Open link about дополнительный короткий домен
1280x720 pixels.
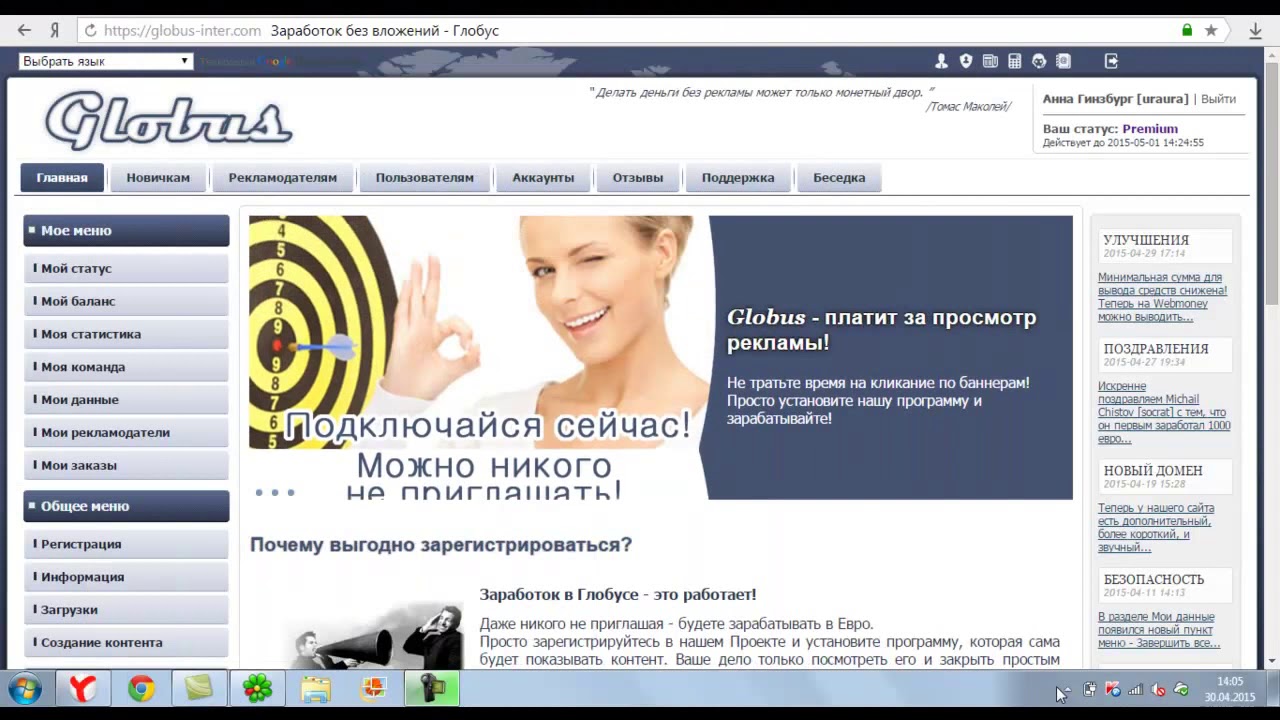pyautogui.click(x=1156, y=528)
